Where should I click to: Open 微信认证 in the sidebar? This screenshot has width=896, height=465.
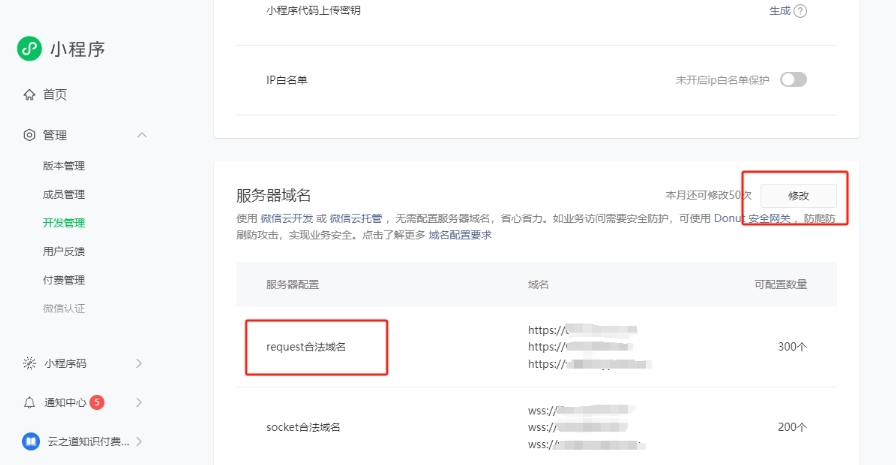point(63,308)
